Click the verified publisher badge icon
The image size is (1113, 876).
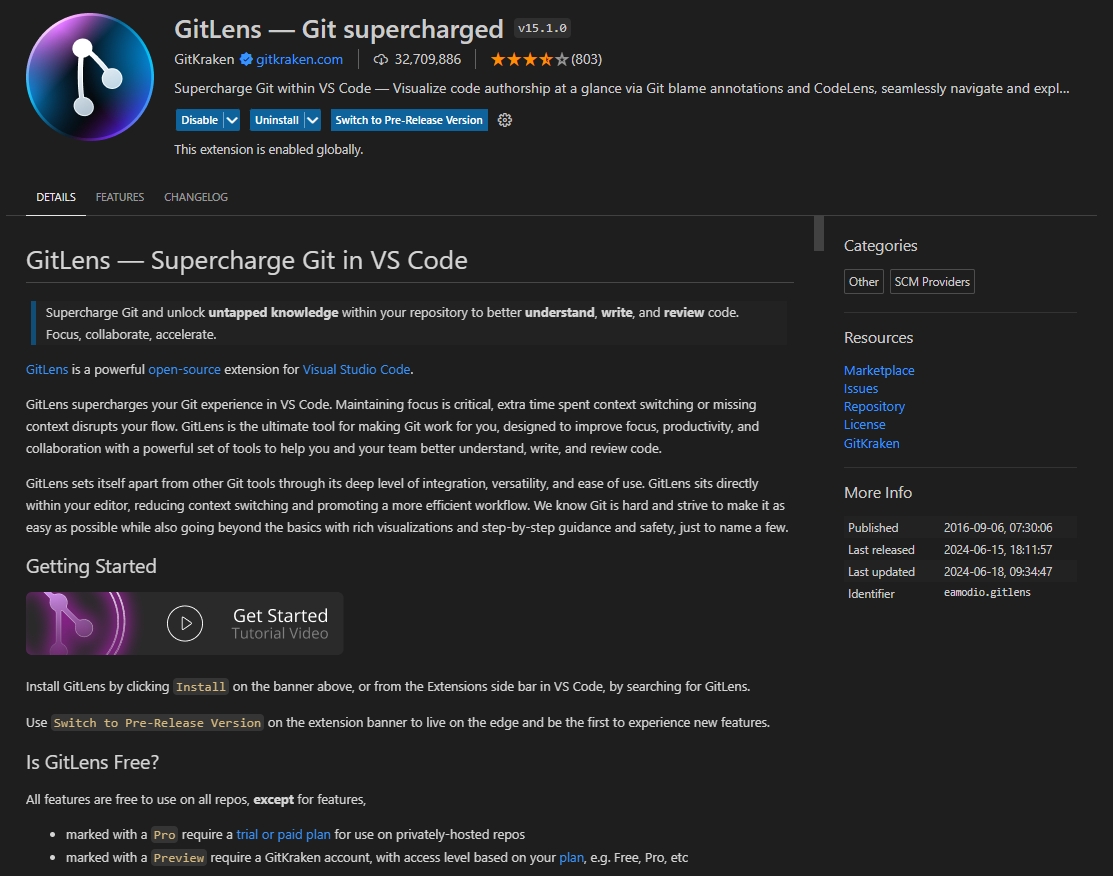click(246, 60)
